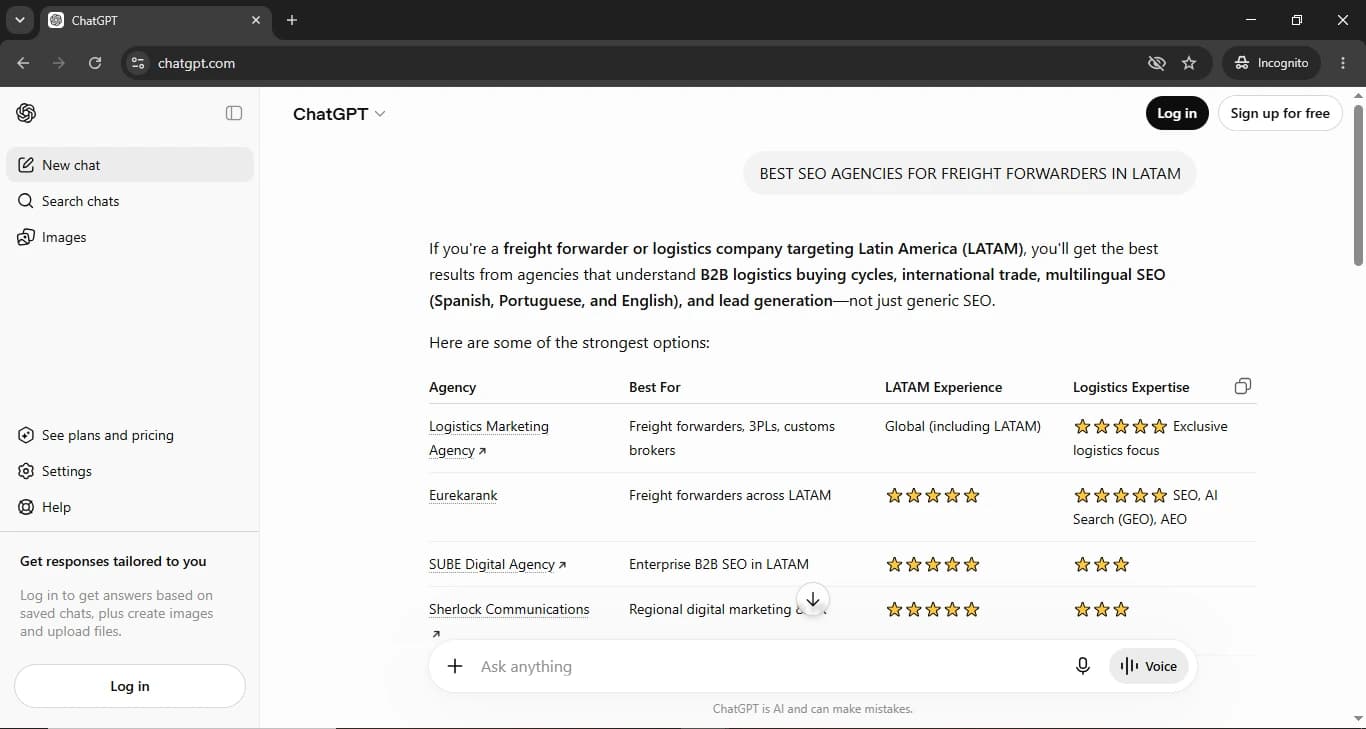Expand the ChatGPT model dropdown

[339, 114]
